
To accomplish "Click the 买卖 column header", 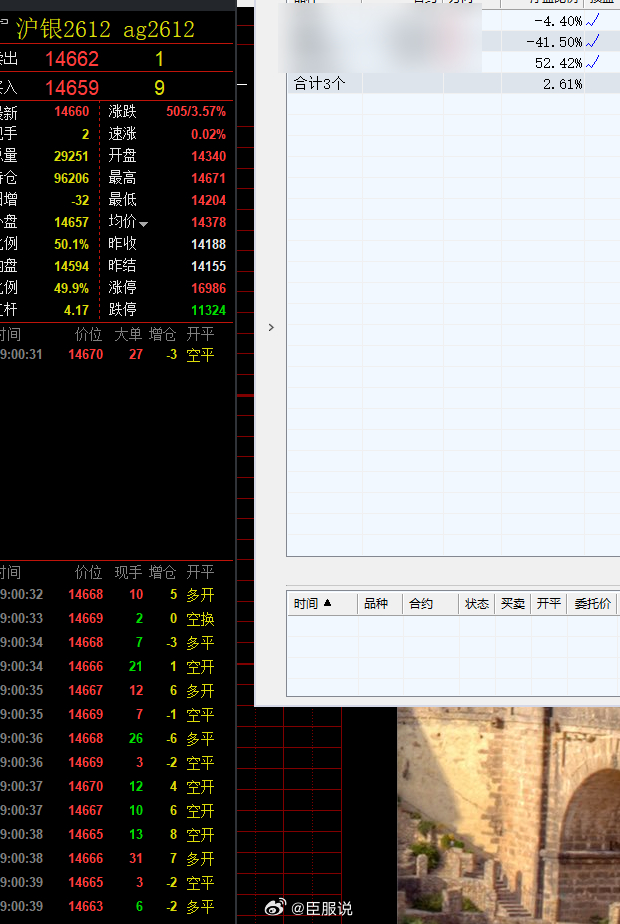I will point(513,603).
